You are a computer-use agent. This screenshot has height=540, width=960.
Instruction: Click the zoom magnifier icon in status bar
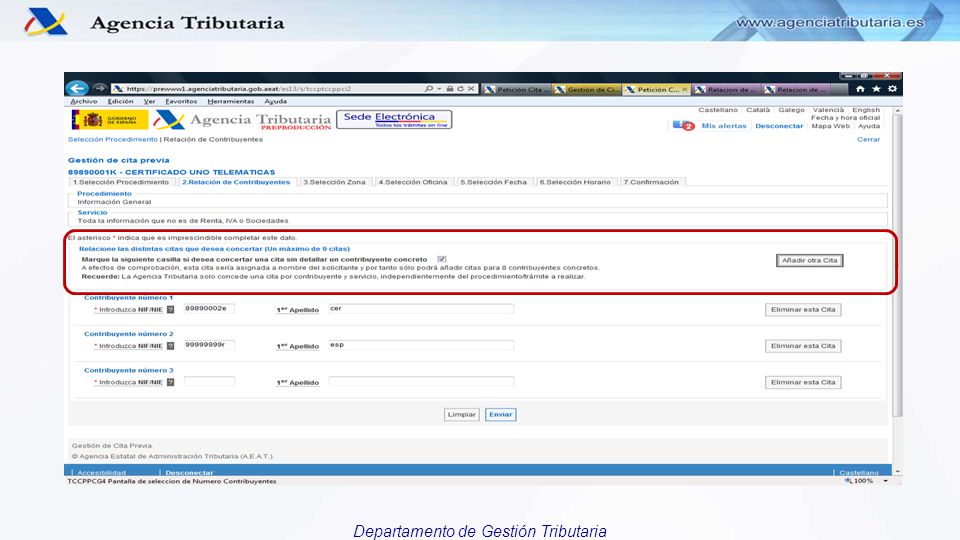click(x=849, y=481)
